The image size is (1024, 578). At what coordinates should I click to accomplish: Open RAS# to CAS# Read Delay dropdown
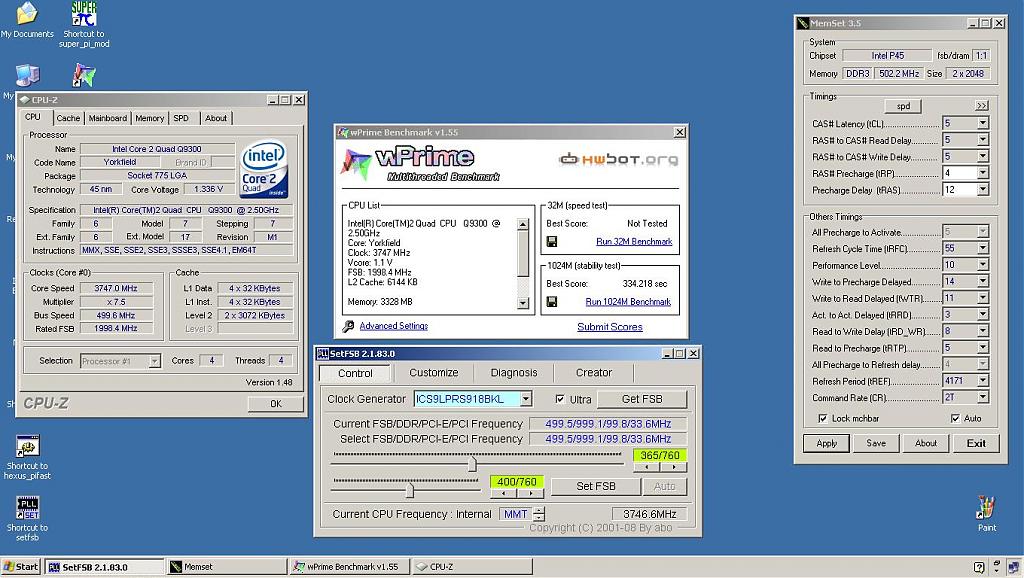tap(982, 140)
